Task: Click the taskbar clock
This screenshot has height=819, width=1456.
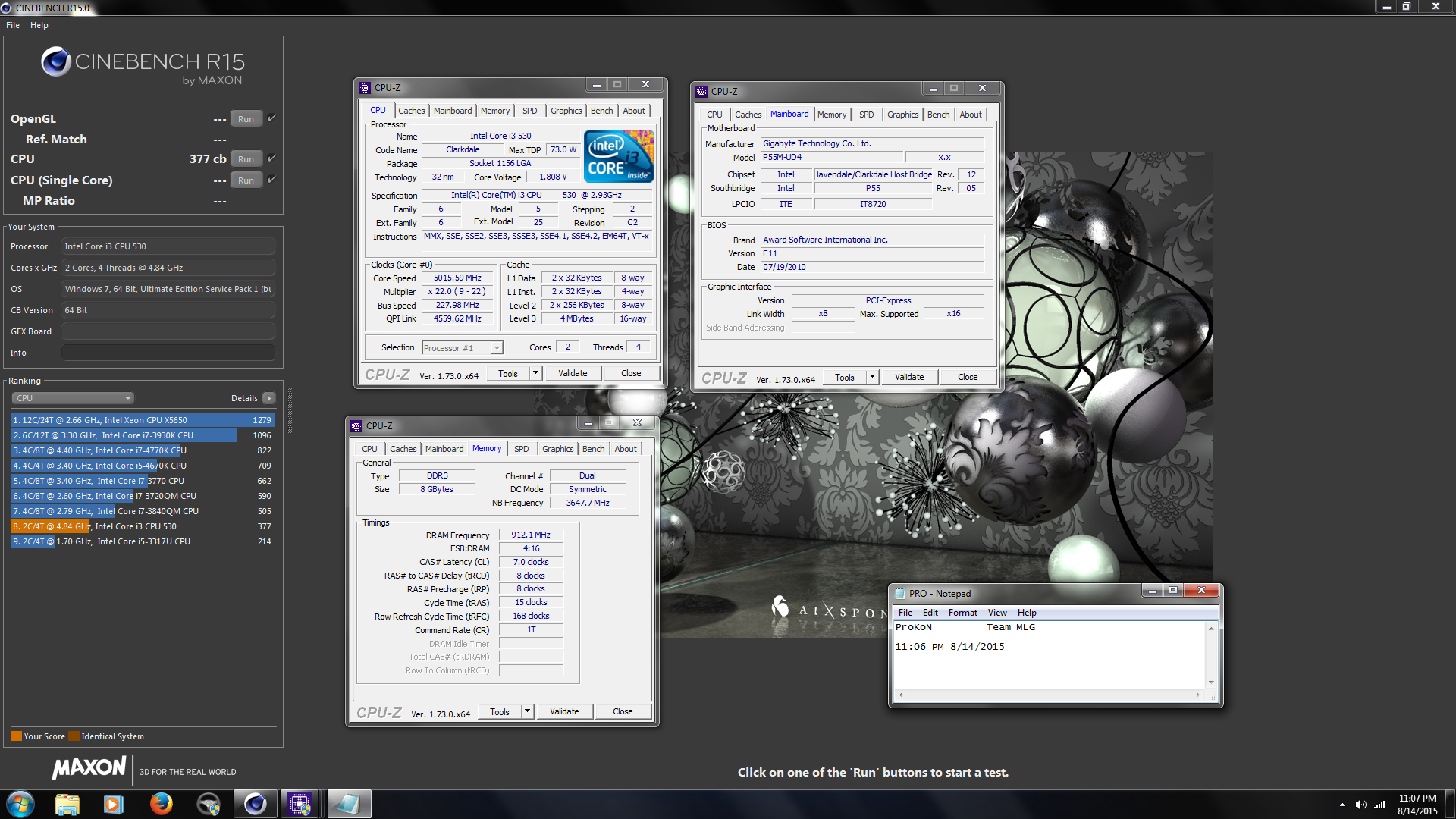Action: pyautogui.click(x=1417, y=805)
